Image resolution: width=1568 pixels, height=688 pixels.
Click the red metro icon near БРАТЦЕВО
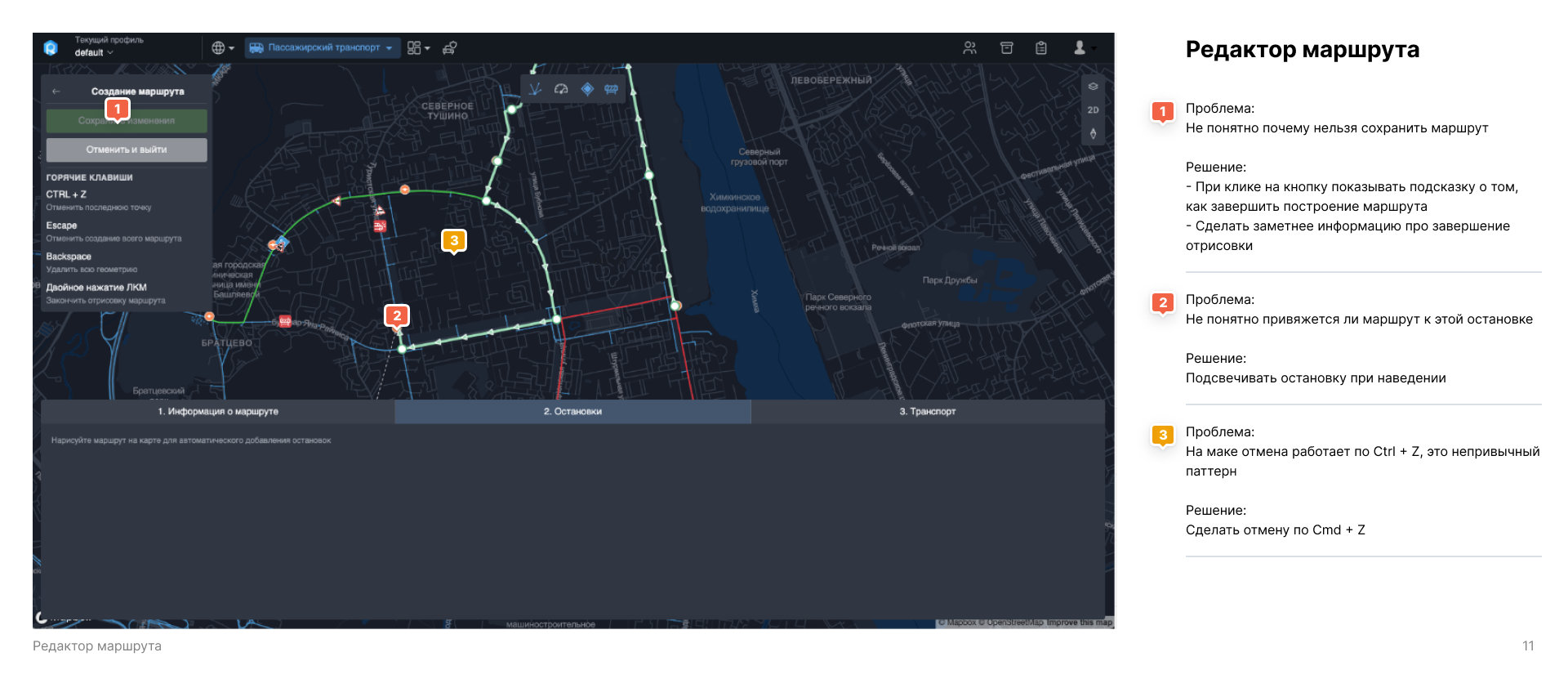(285, 321)
